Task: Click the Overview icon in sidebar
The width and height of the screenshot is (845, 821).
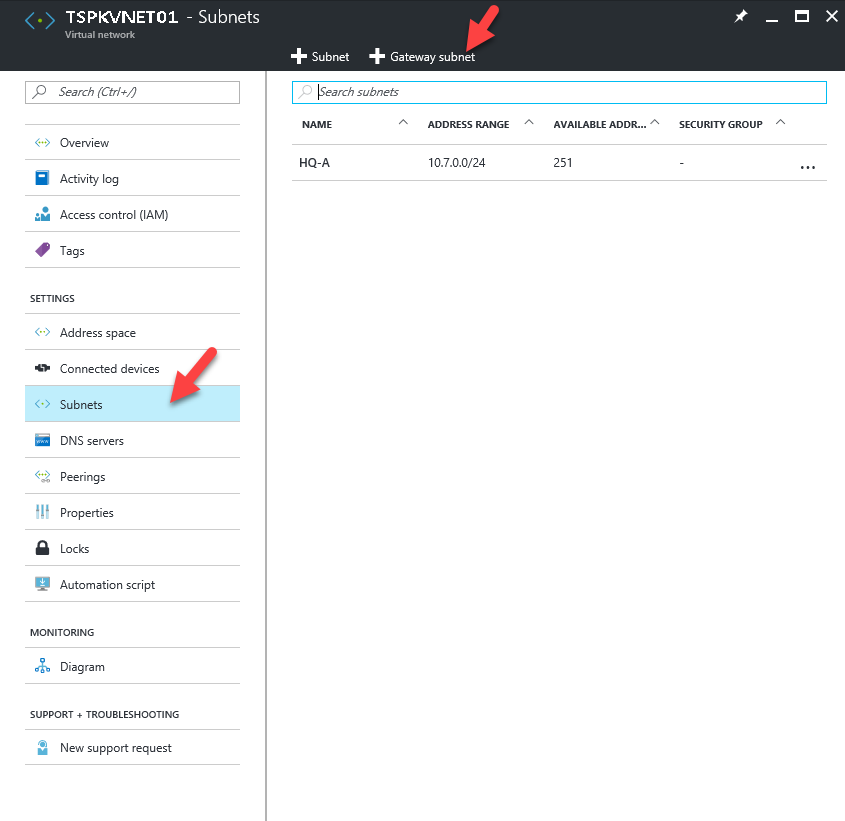Action: click(x=43, y=143)
